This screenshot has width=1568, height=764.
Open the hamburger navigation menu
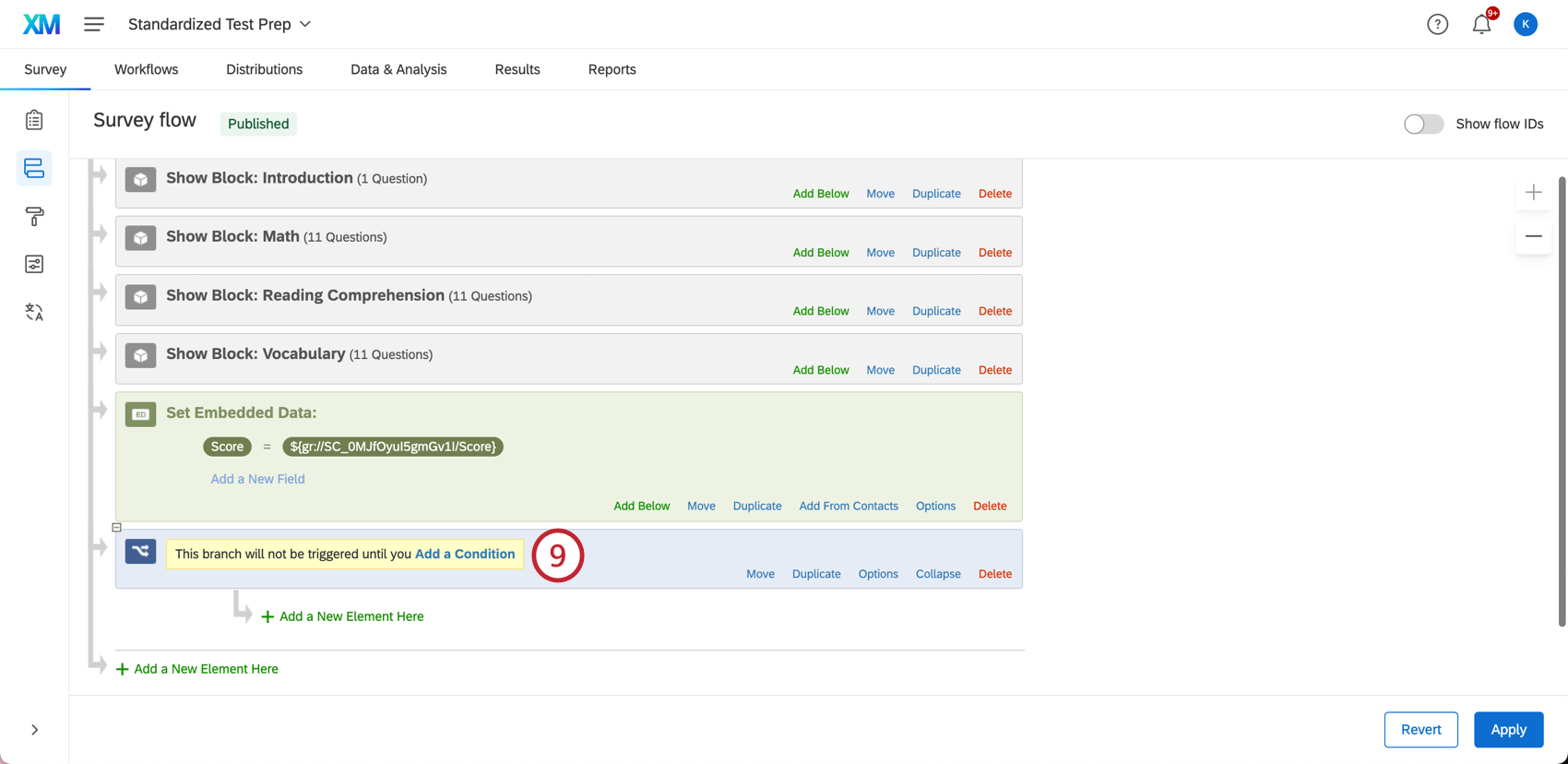[94, 24]
